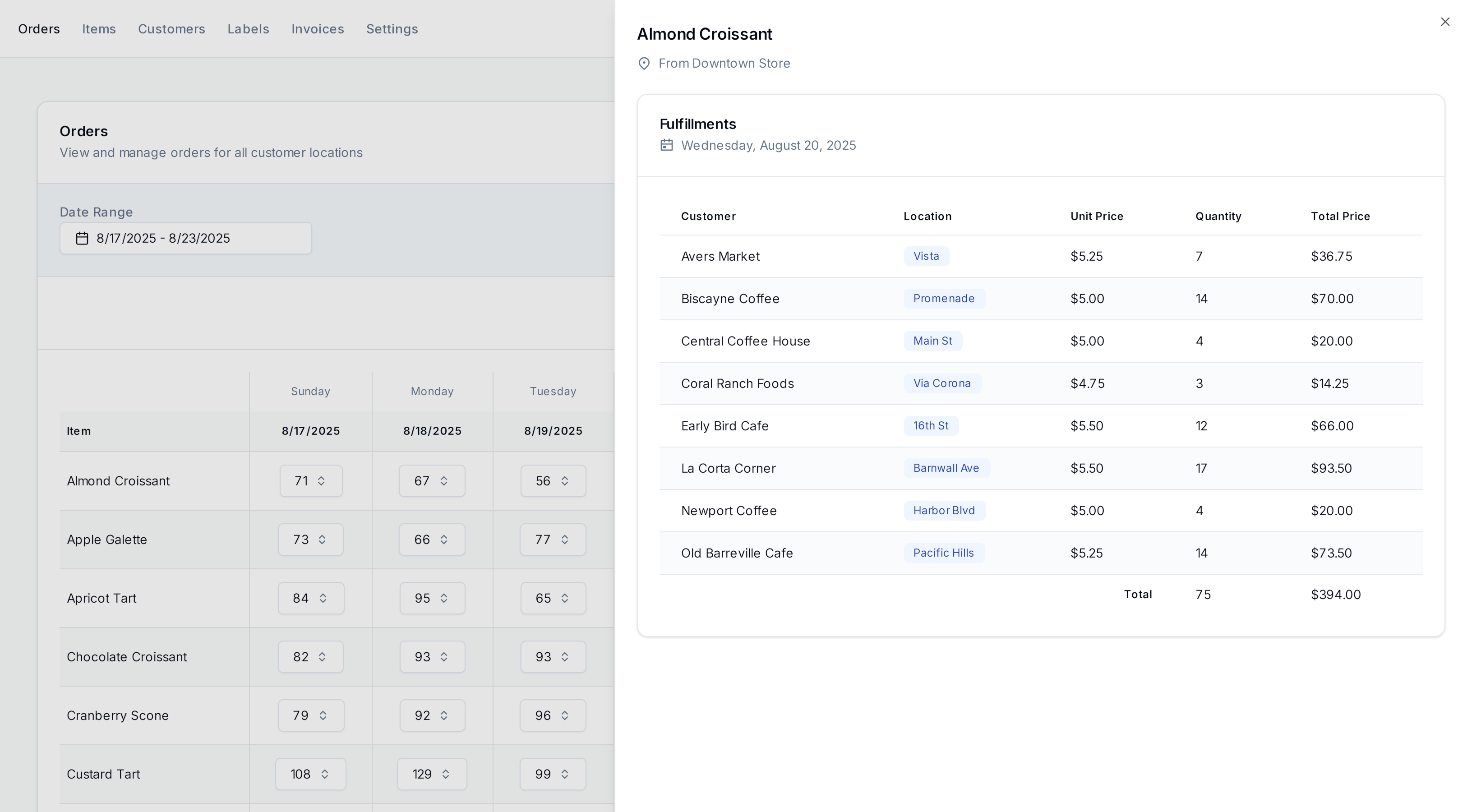The height and width of the screenshot is (812, 1467).
Task: Adjust Apricot Tart Tuesday quantity stepper 65
Action: 553,598
